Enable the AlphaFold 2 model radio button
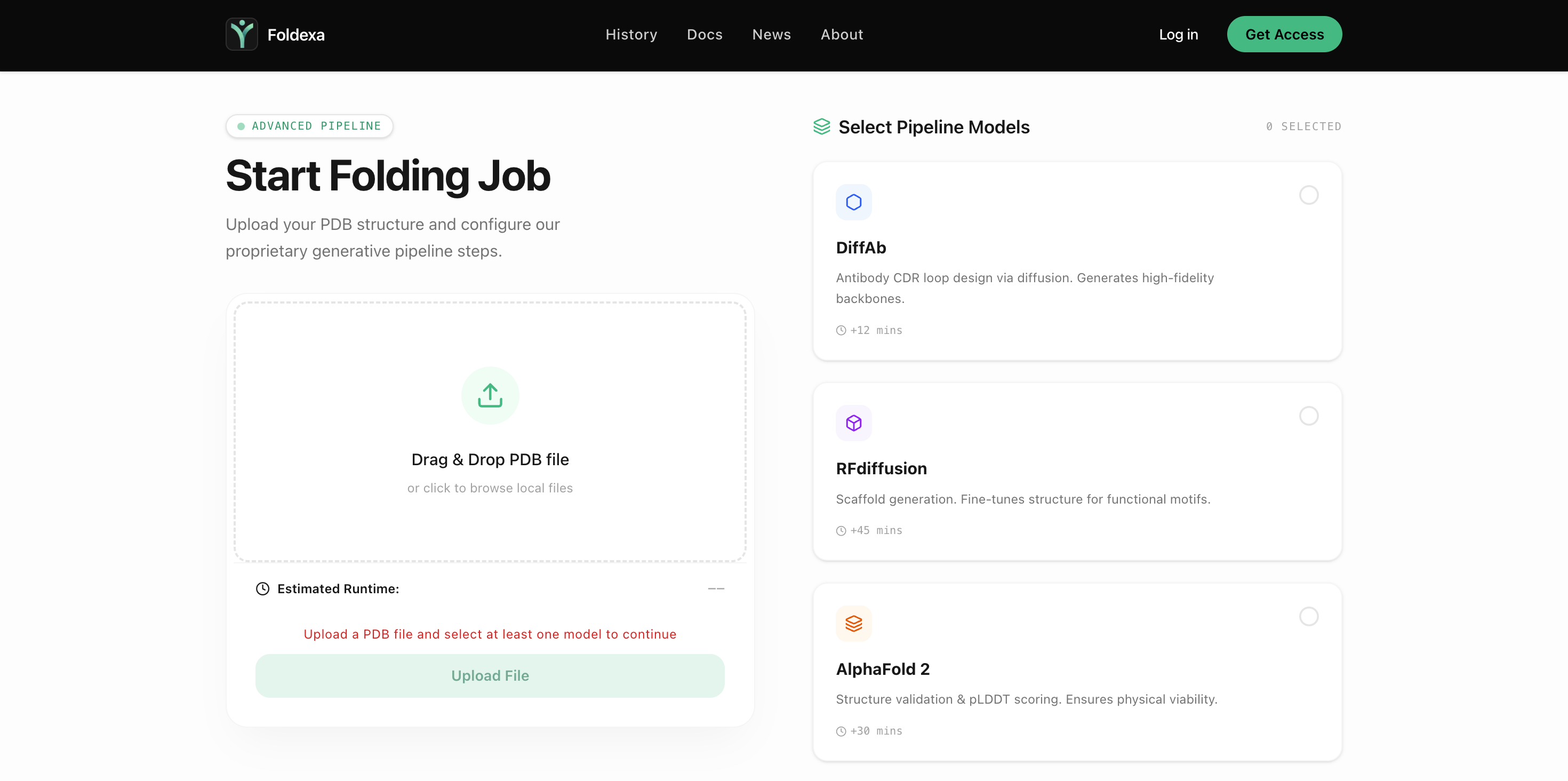This screenshot has width=1568, height=781. [x=1308, y=616]
